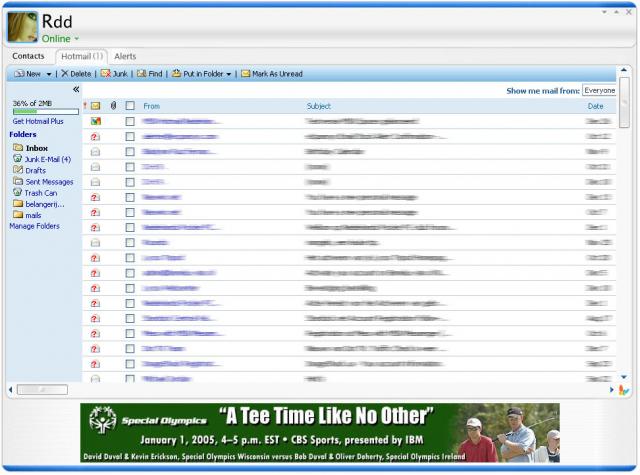Click Mark As Unread in toolbar

click(272, 74)
